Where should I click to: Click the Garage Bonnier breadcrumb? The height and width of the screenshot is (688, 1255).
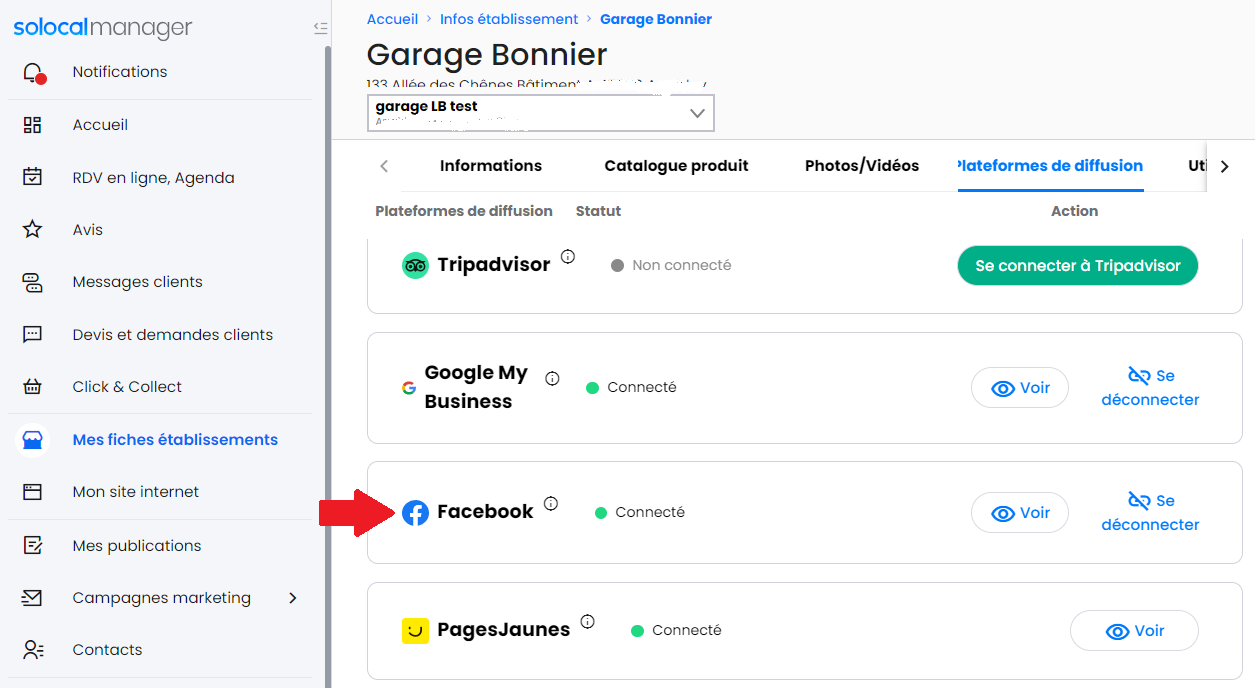(x=656, y=19)
